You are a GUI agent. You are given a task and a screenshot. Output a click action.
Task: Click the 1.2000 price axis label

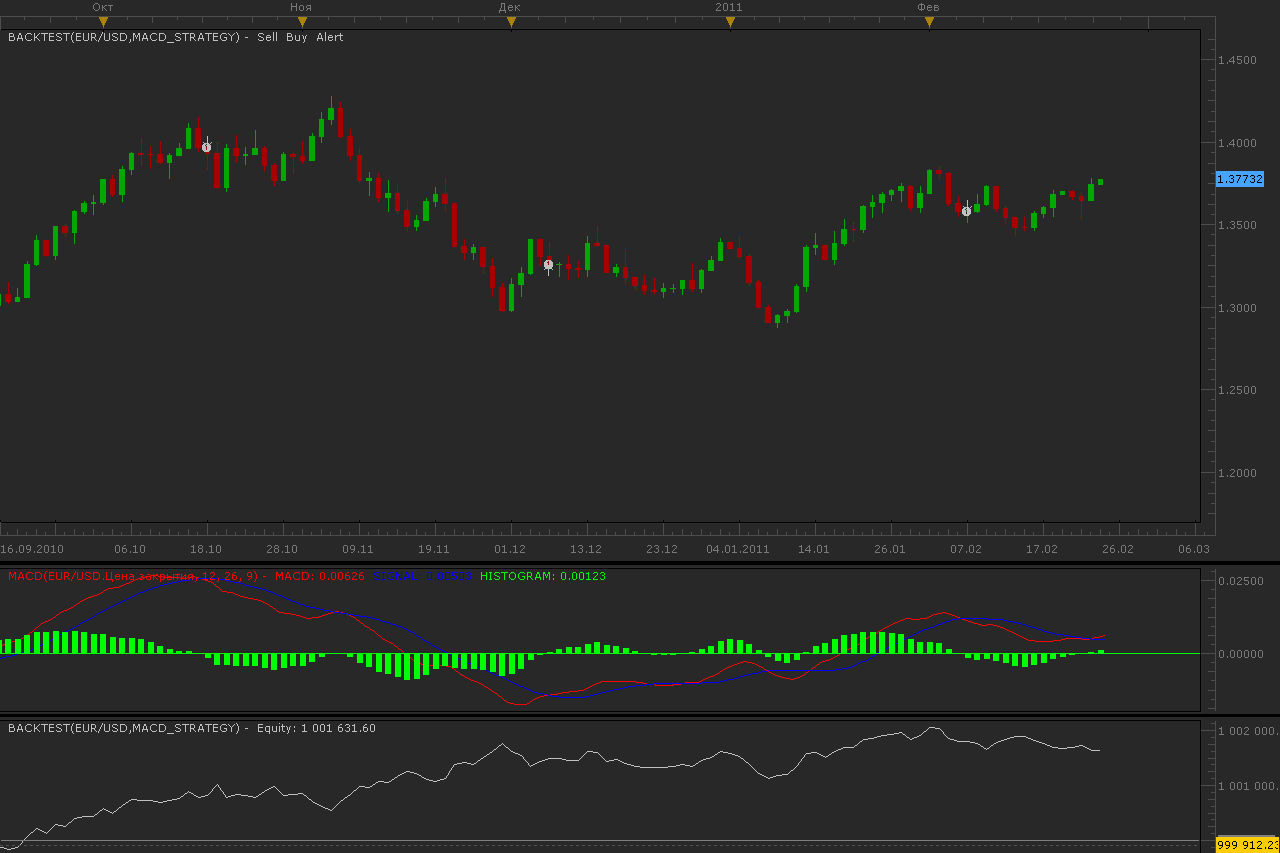tap(1237, 473)
